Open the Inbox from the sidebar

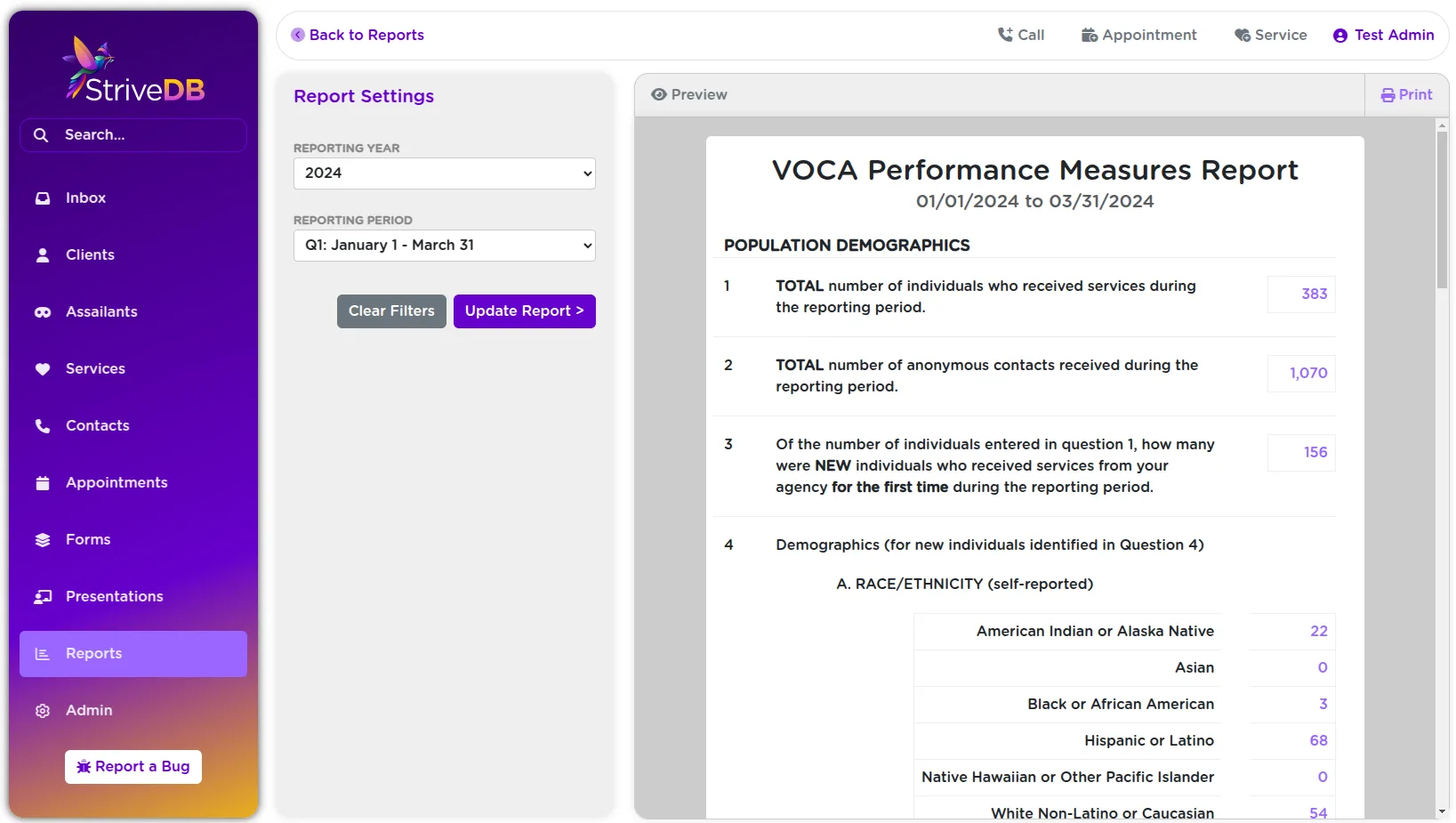pyautogui.click(x=43, y=198)
